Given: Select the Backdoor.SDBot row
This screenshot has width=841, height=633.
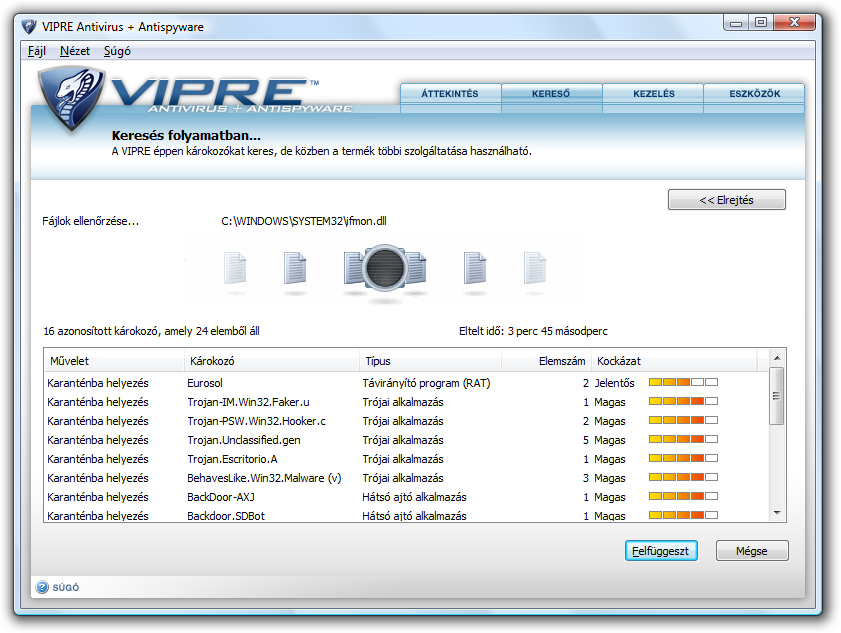Looking at the screenshot, I should click(x=407, y=515).
